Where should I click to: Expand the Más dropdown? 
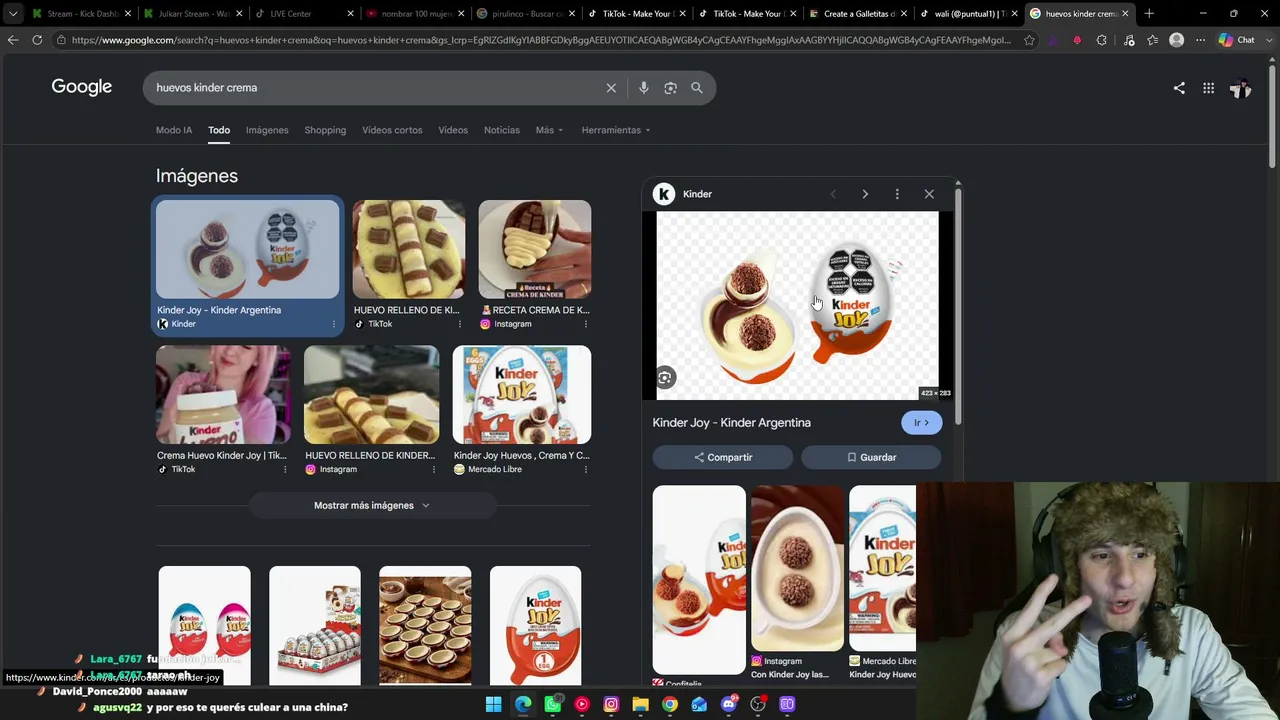[549, 130]
